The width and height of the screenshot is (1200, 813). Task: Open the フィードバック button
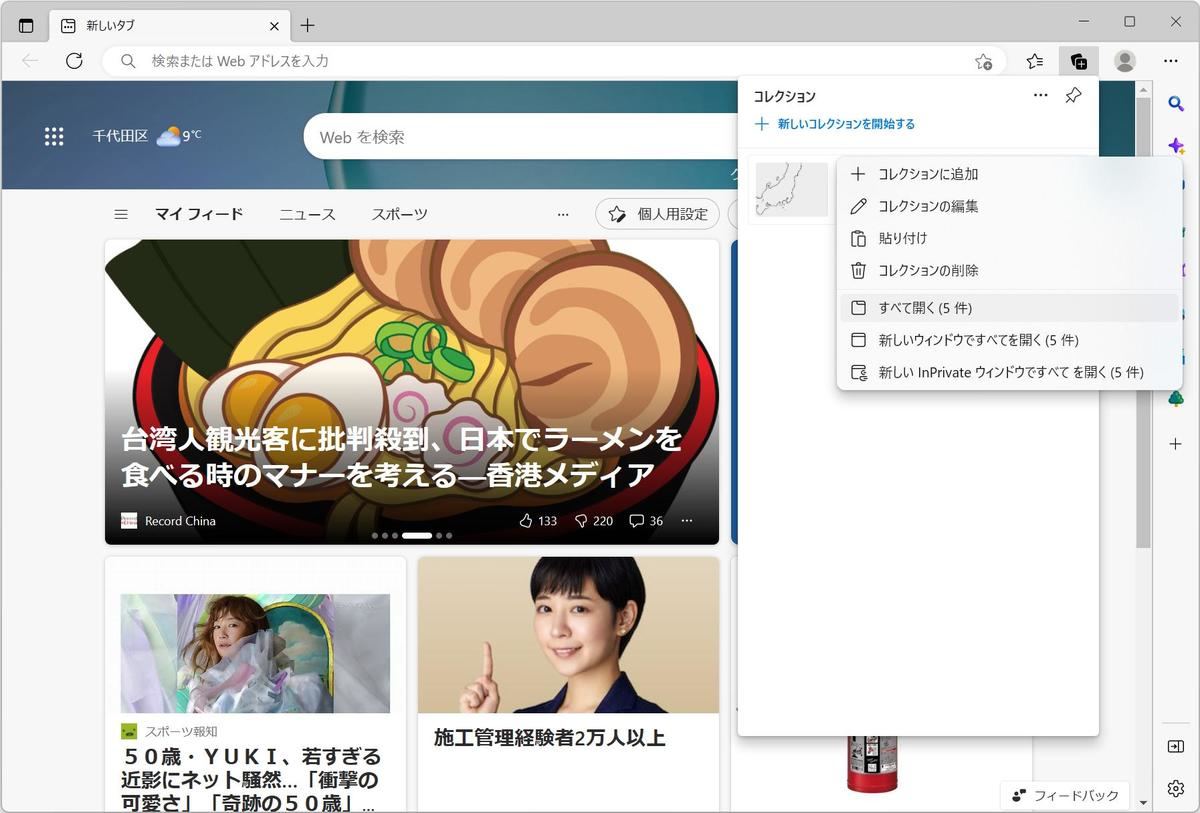click(1065, 795)
